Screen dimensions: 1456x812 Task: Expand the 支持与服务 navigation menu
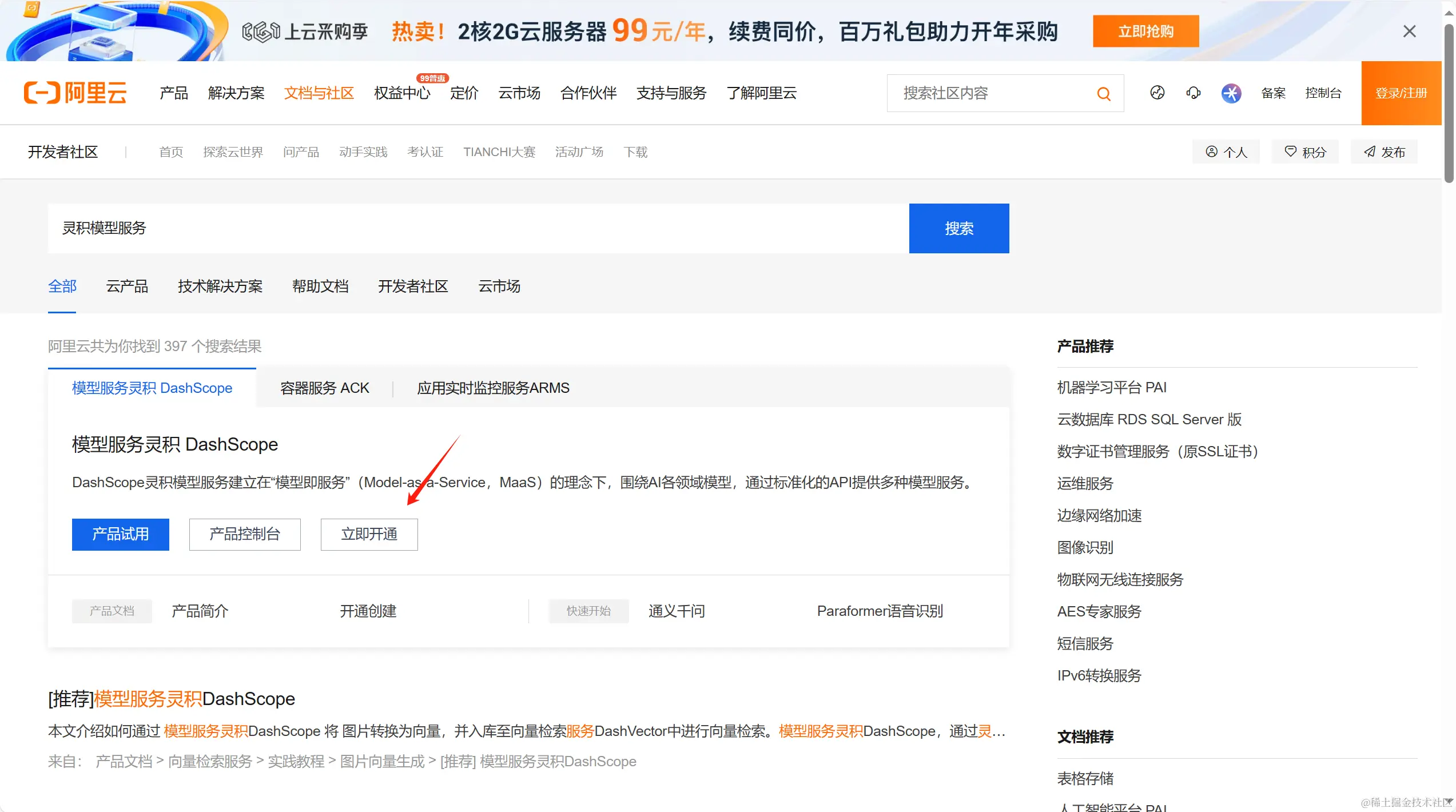click(x=671, y=93)
